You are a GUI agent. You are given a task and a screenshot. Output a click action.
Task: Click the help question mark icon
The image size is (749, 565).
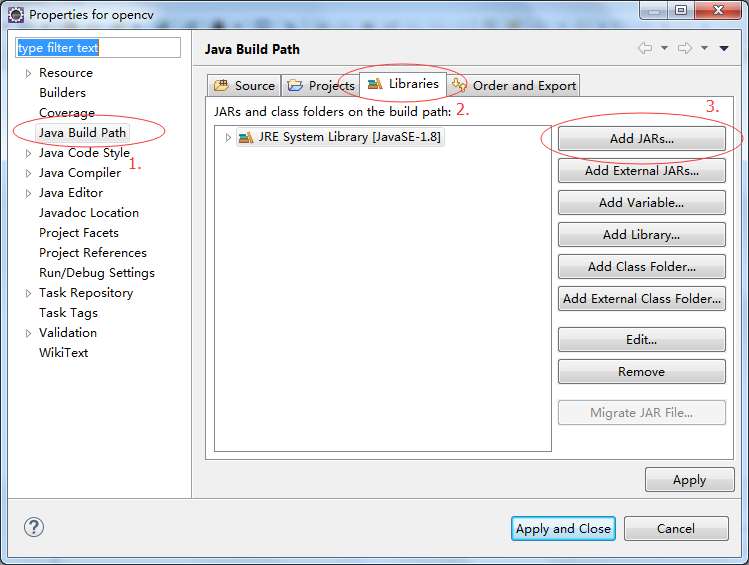(34, 527)
